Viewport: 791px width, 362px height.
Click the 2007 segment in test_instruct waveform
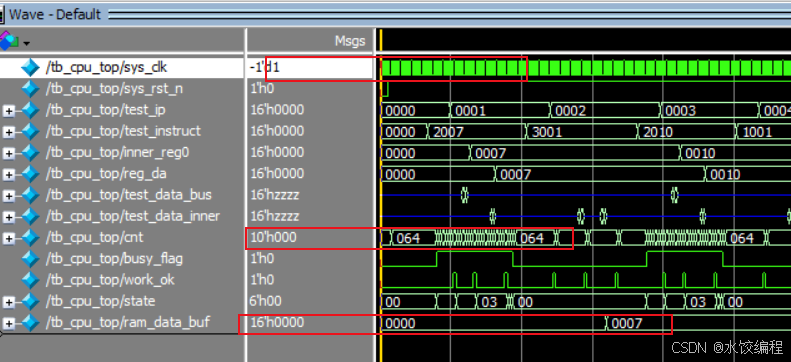[x=477, y=132]
